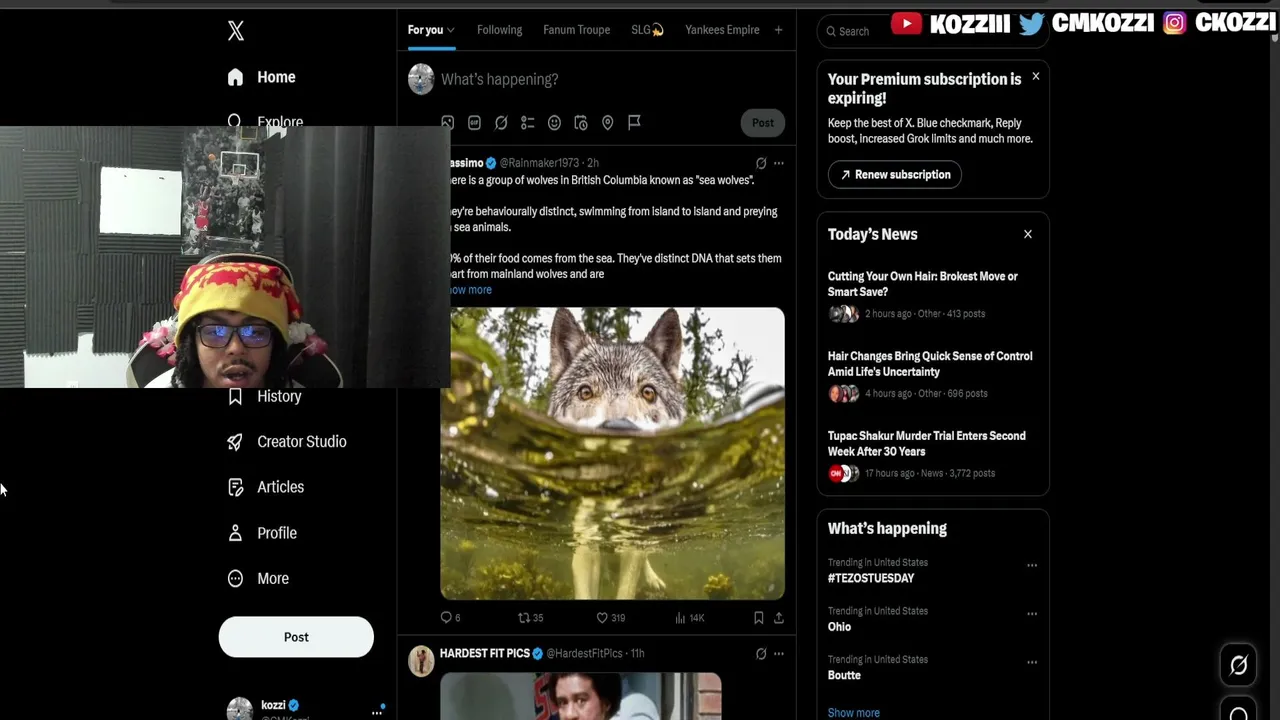This screenshot has height=720, width=1280.
Task: Click the Grok icon on the sea wolves post
Action: (761, 163)
